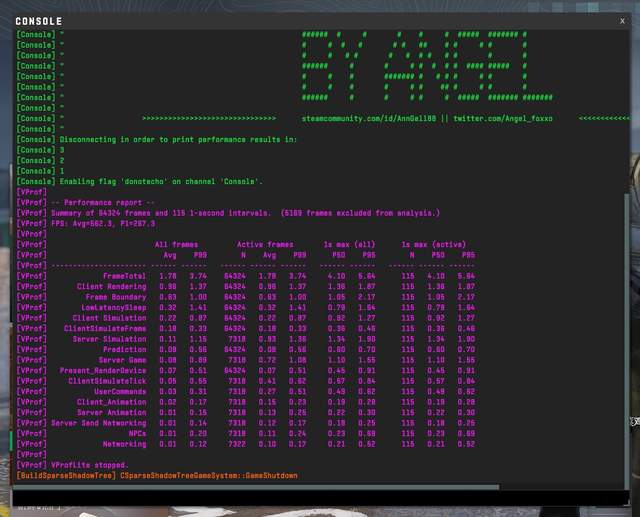Select the Present_RenderDevice row
This screenshot has width=640, height=517.
point(103,370)
